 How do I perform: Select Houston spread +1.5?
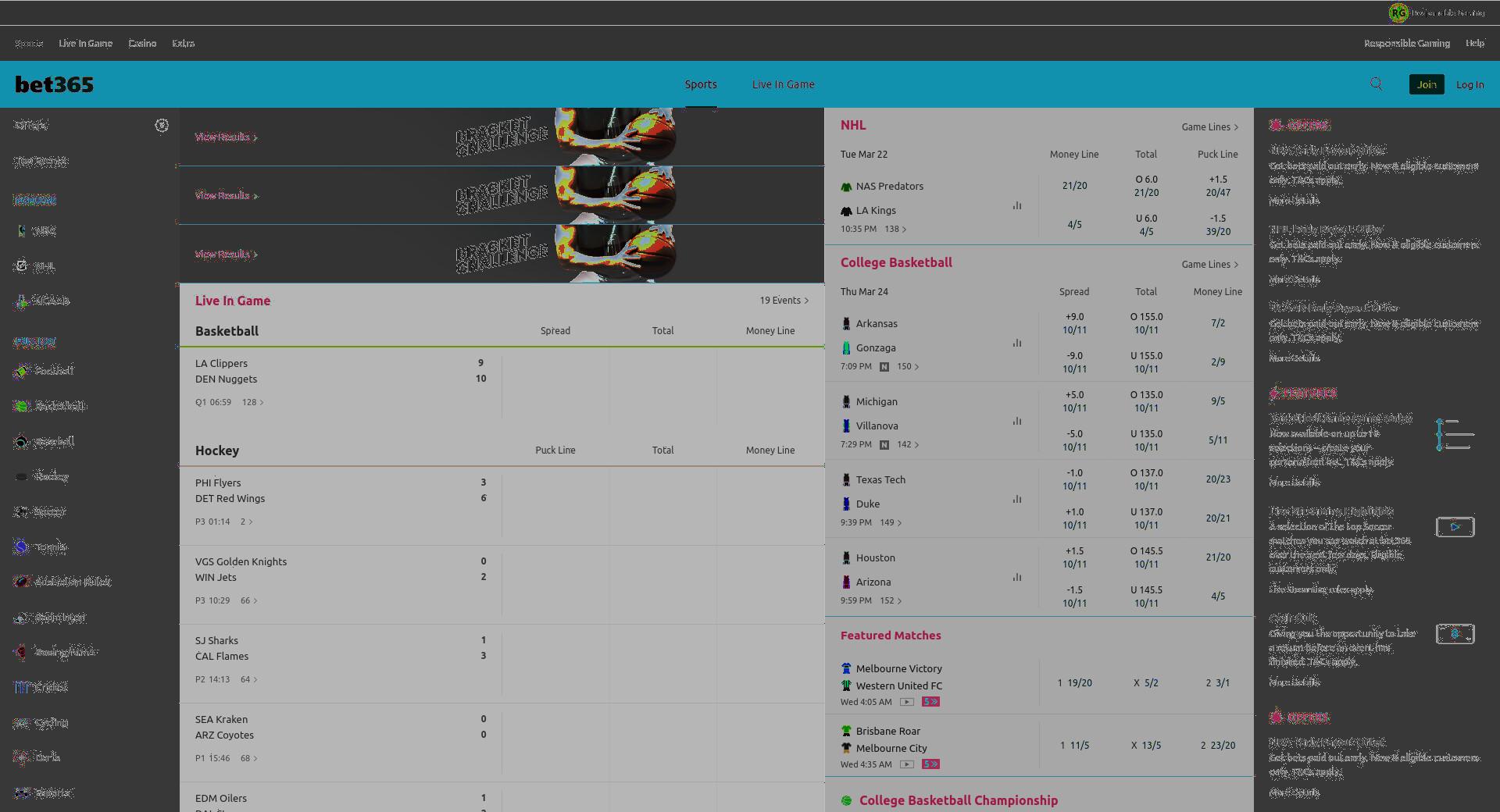[1074, 557]
